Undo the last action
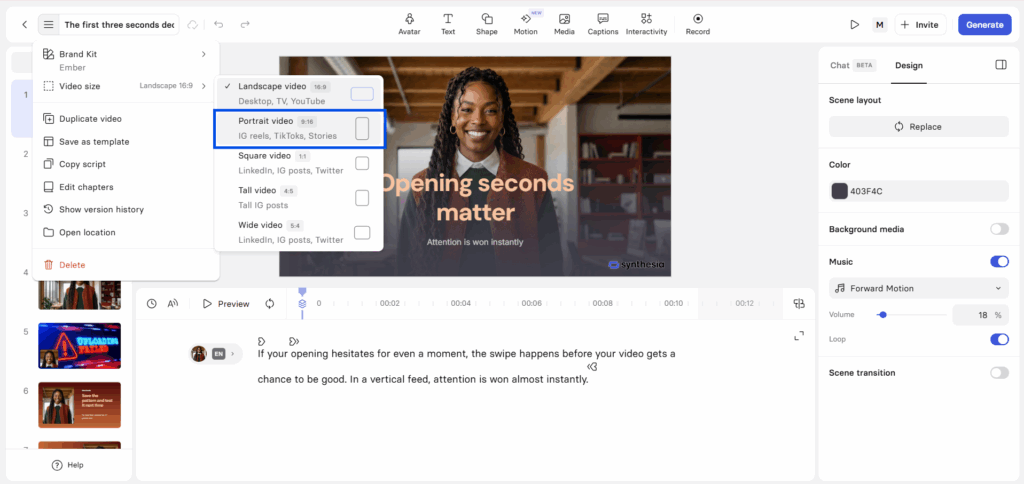The width and height of the screenshot is (1024, 484). [219, 25]
